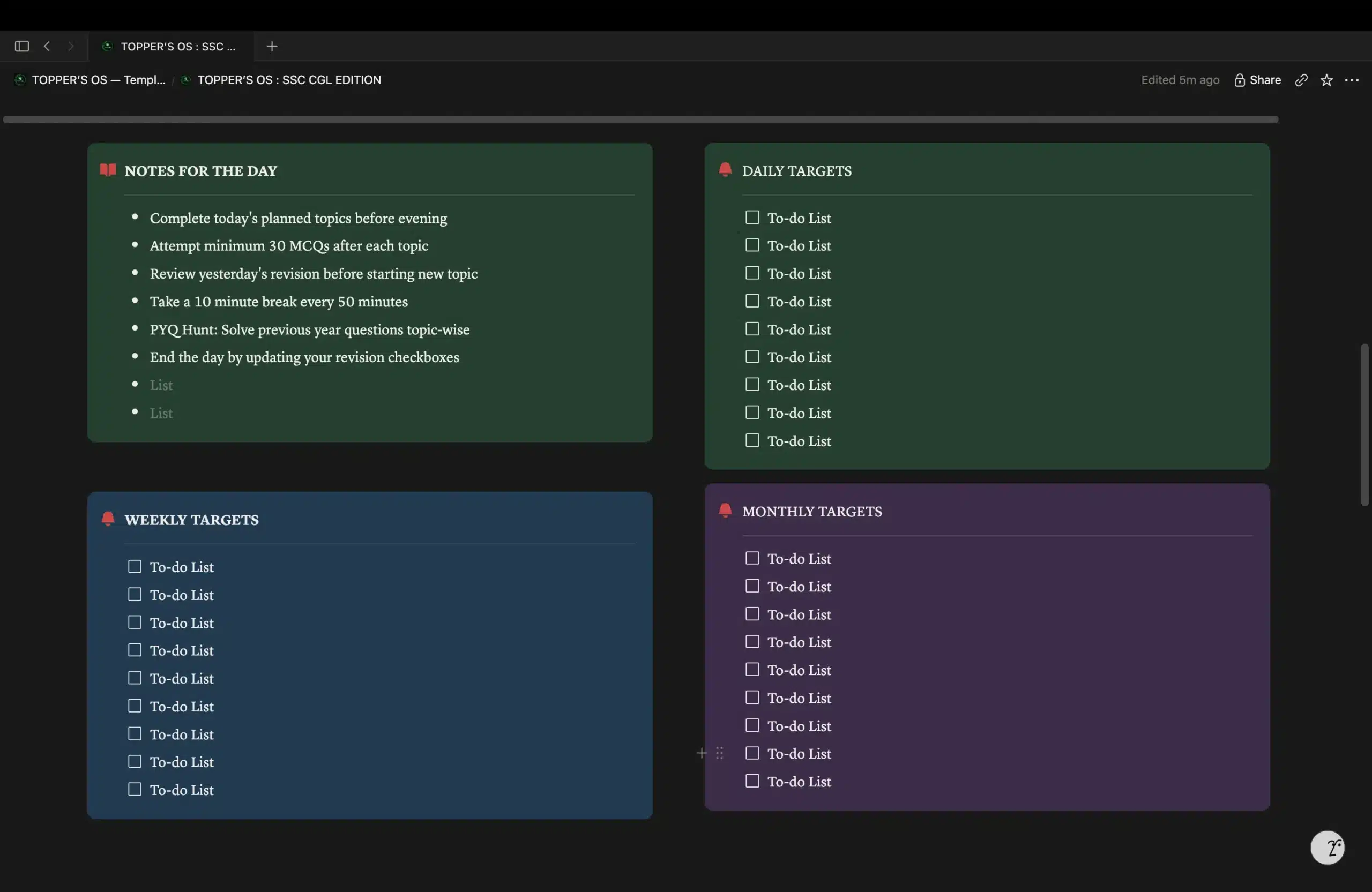This screenshot has height=892, width=1372.
Task: Click the red book icon beside Notes for the Day
Action: coord(108,170)
